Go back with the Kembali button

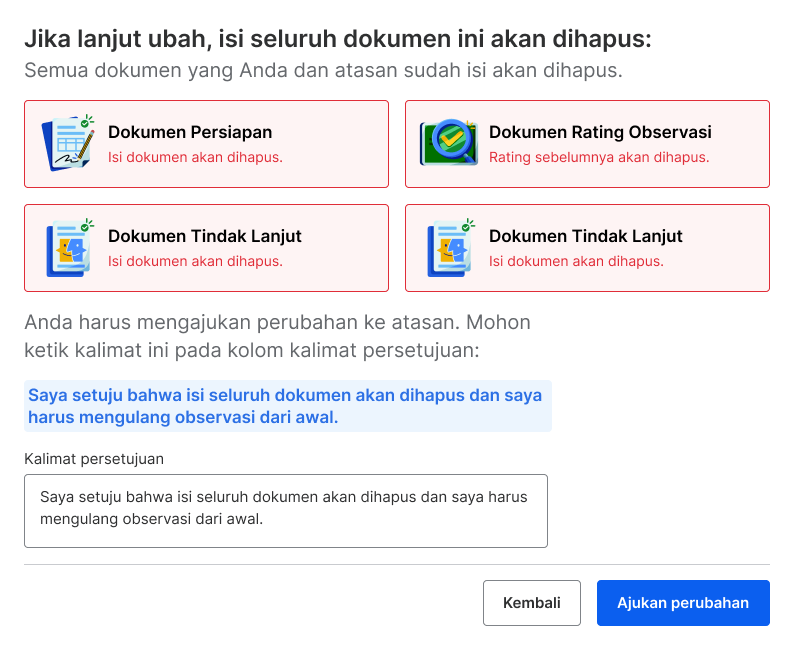pos(532,603)
